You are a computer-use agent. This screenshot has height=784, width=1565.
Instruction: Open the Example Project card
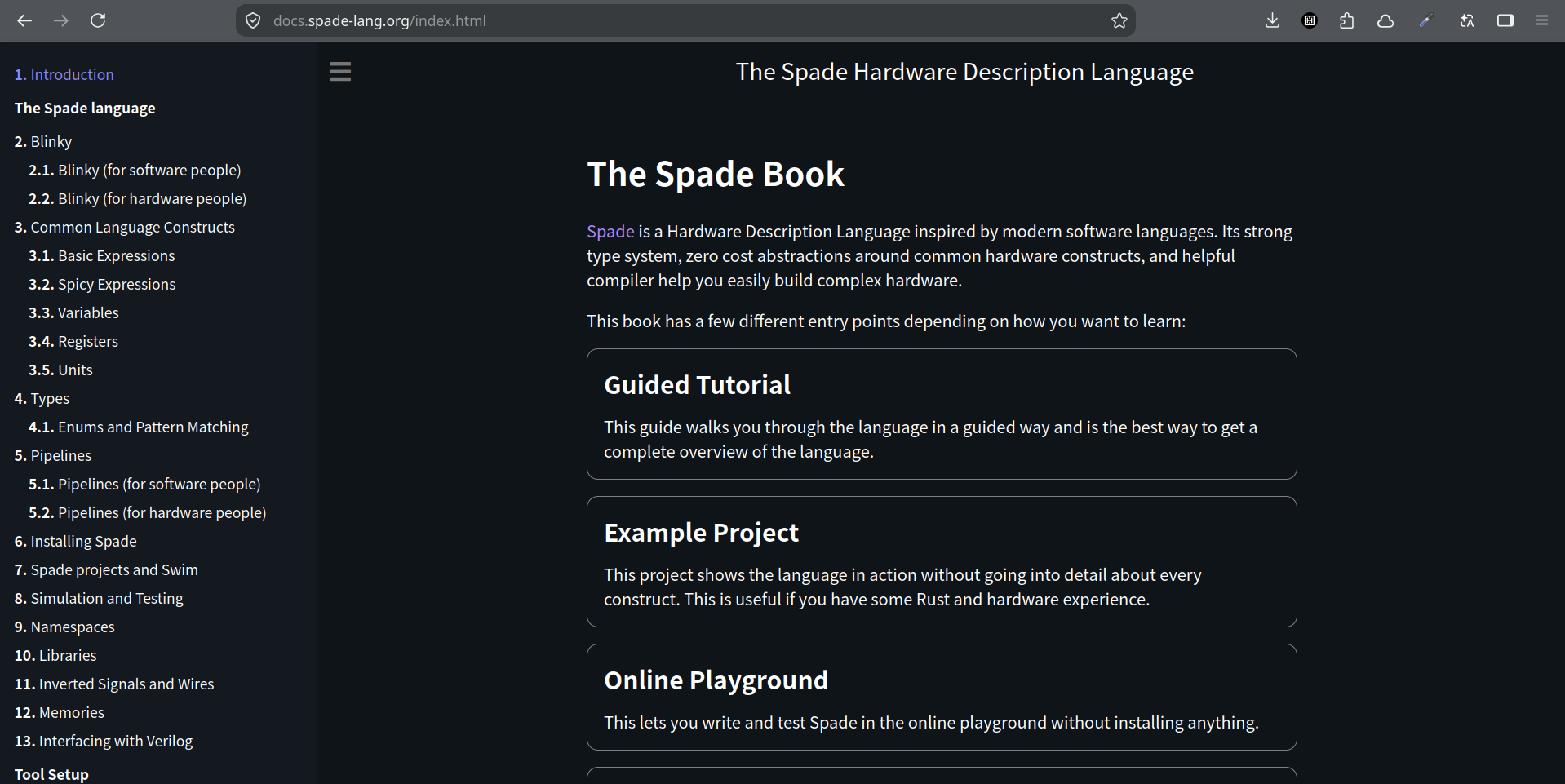point(942,561)
